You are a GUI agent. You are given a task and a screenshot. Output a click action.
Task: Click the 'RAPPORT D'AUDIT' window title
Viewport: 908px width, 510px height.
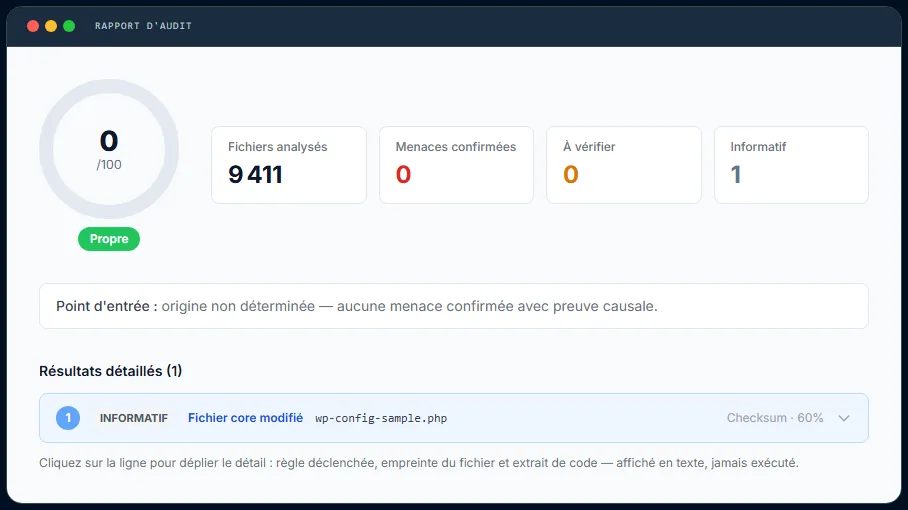coord(143,26)
